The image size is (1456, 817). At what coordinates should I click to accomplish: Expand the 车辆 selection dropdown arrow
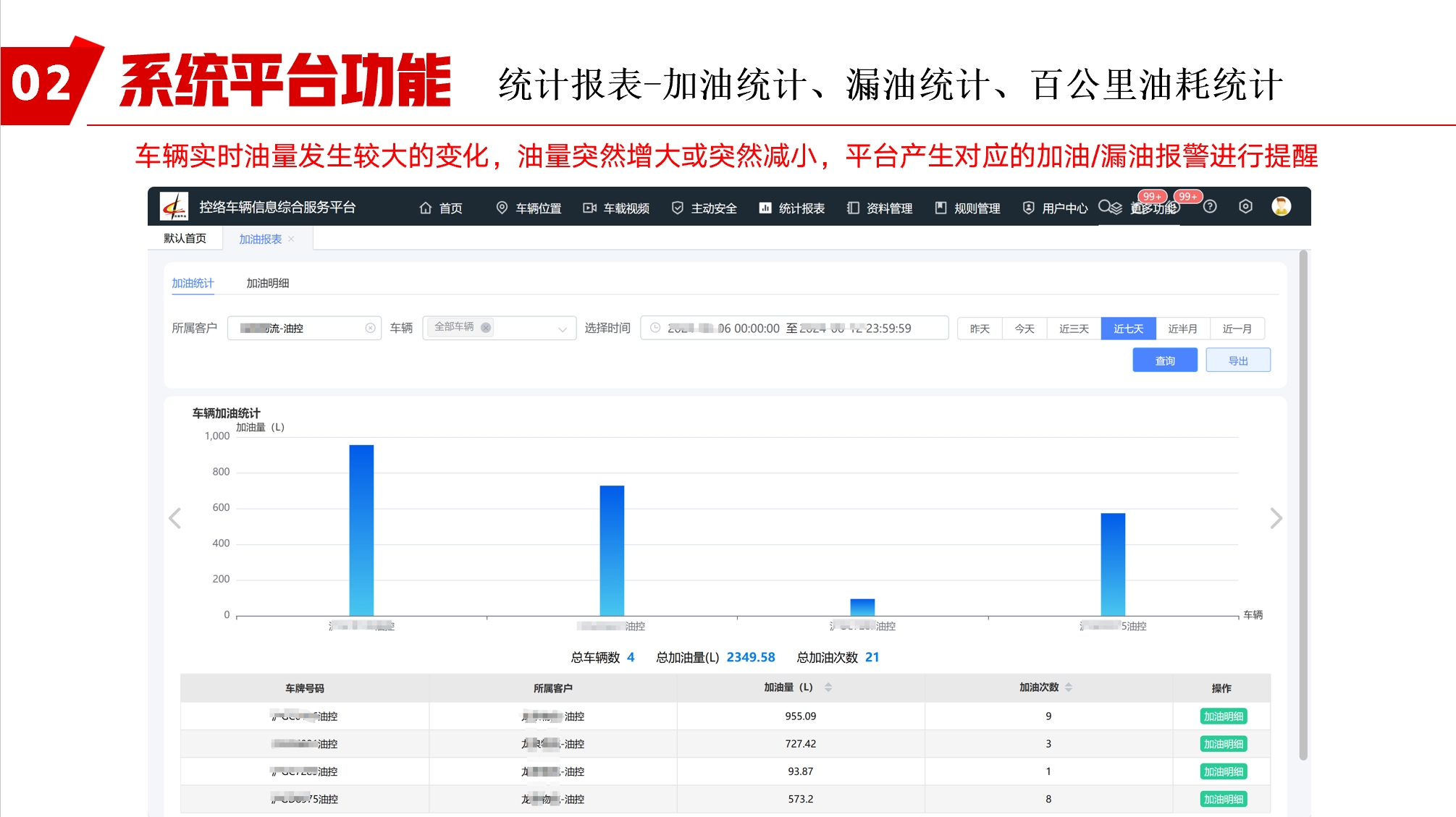[x=562, y=329]
